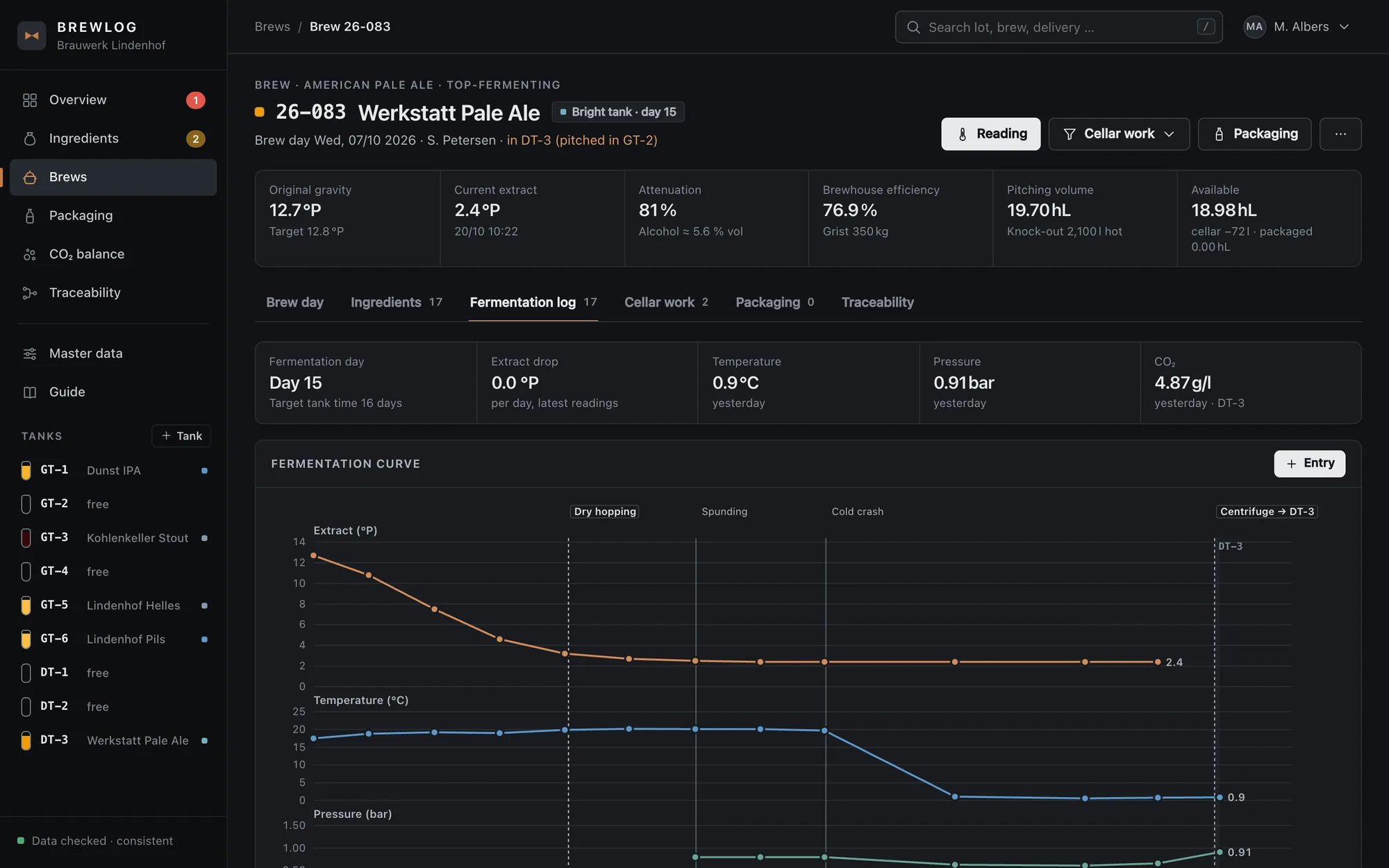Viewport: 1389px width, 868px height.
Task: Open the Overview grid icon
Action: pos(29,100)
